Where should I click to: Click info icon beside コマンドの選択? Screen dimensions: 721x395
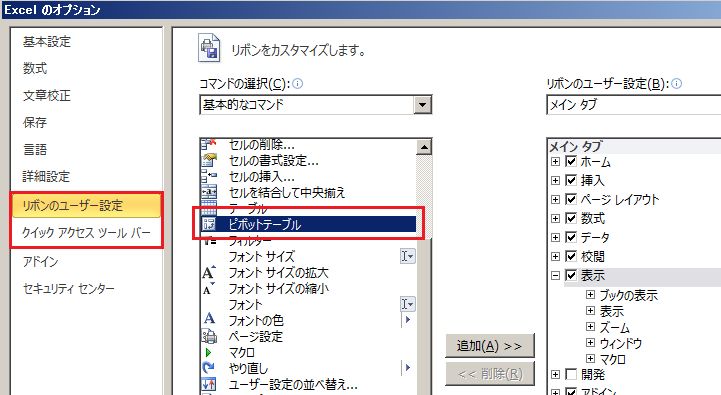(298, 84)
